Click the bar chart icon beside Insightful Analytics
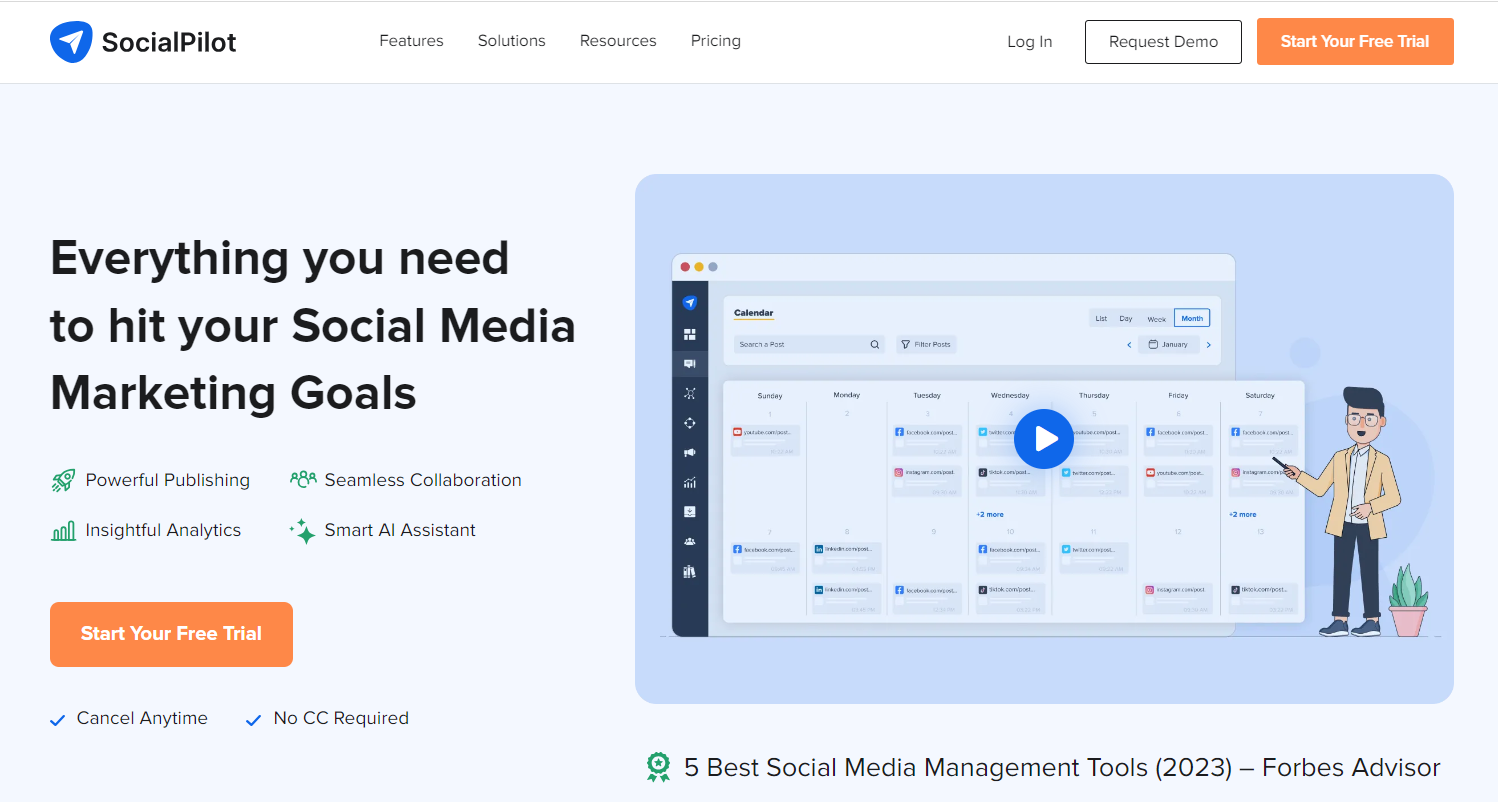 [63, 531]
